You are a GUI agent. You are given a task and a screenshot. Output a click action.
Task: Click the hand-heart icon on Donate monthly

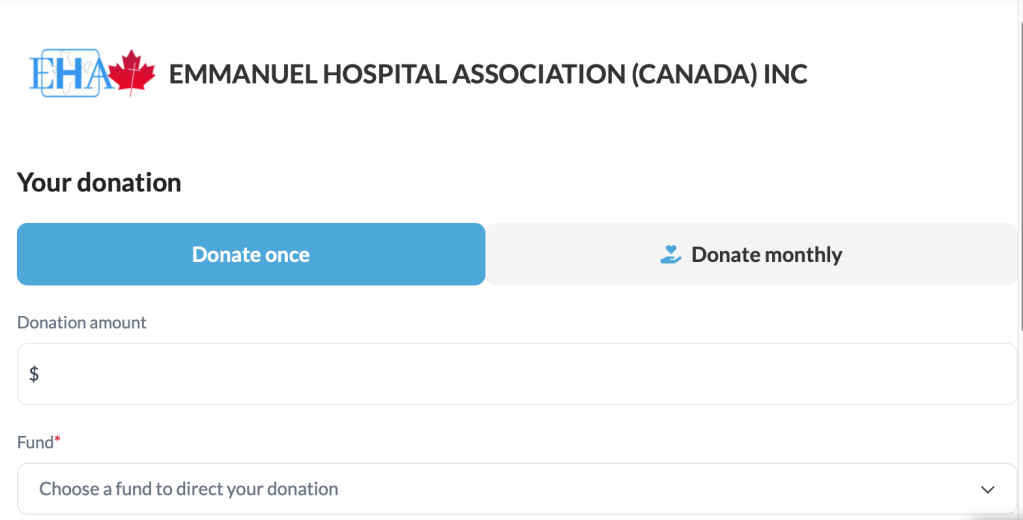670,255
